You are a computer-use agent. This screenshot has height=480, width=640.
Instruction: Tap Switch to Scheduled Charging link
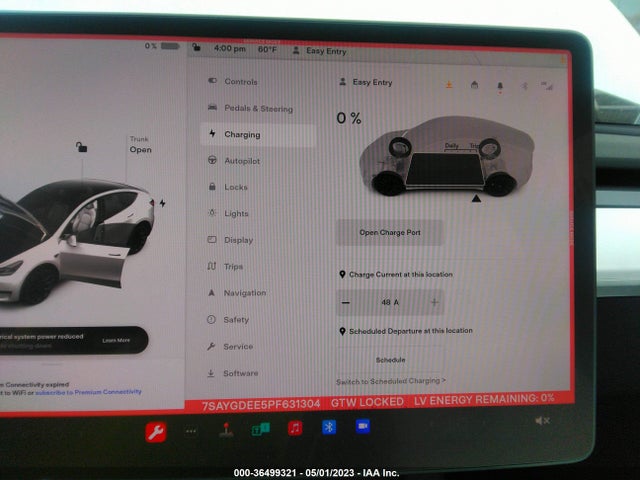click(391, 381)
